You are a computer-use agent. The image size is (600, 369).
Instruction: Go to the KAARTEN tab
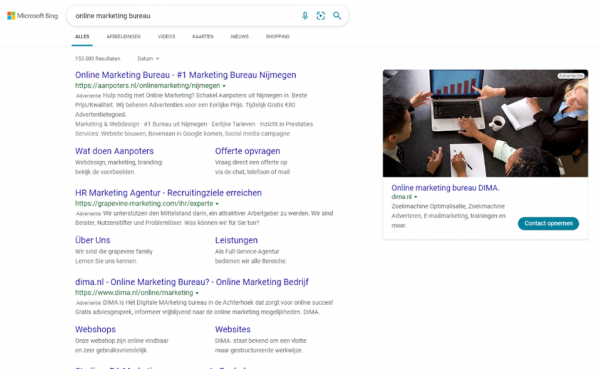point(203,37)
